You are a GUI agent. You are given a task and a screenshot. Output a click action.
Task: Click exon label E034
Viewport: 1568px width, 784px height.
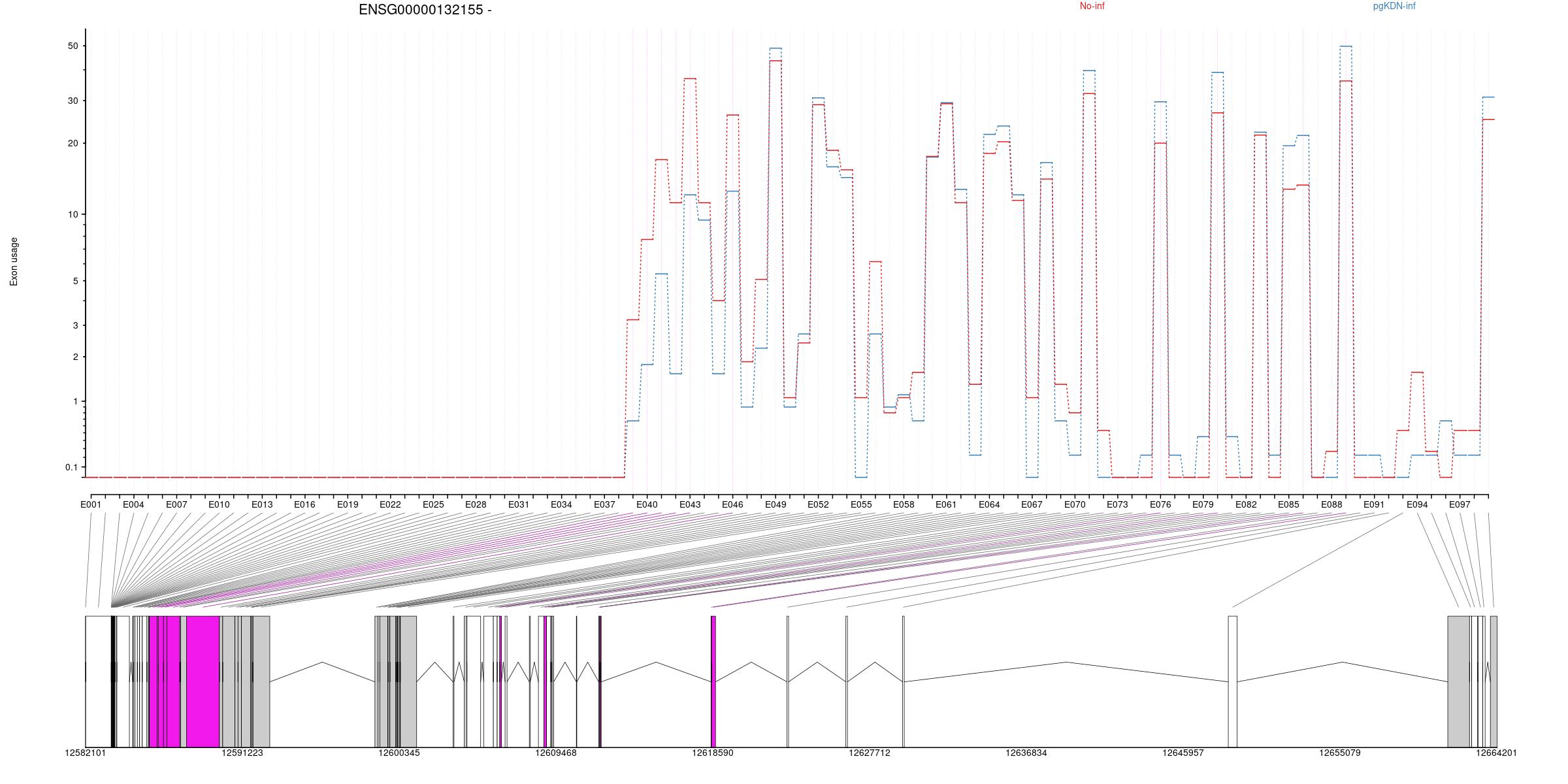[x=561, y=504]
